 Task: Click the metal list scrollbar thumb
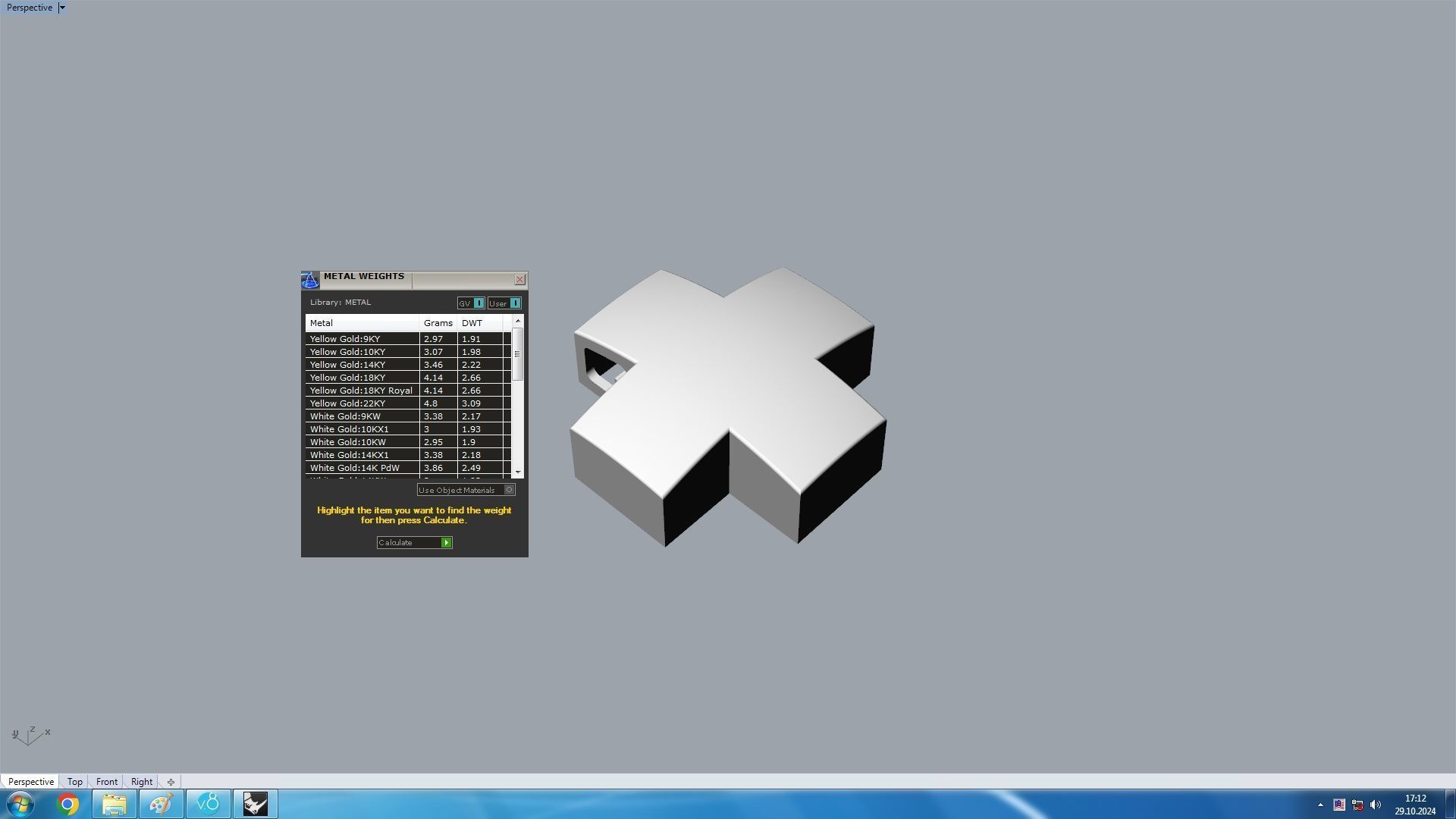click(x=519, y=354)
